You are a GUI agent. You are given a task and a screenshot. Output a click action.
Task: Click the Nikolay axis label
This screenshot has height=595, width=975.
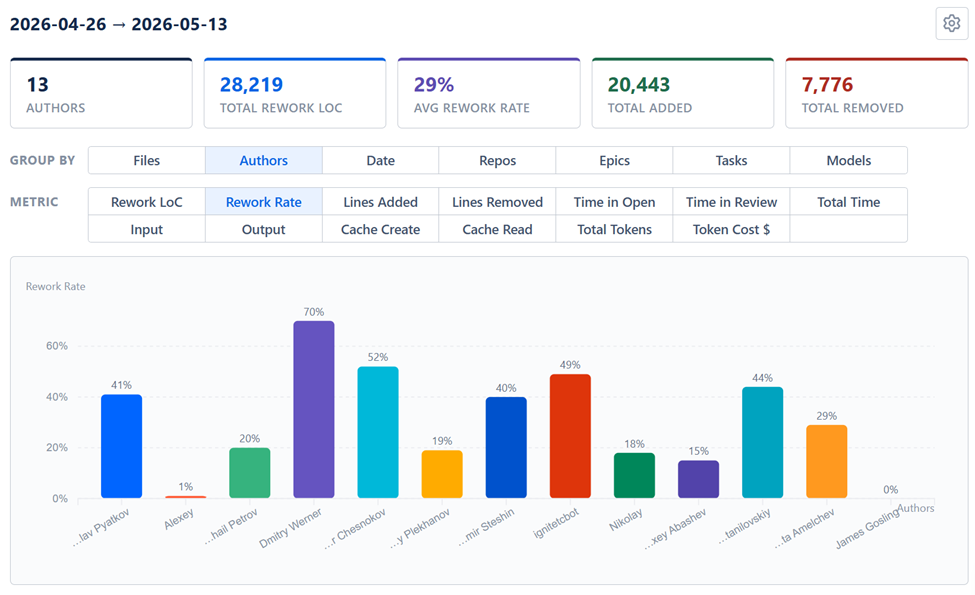click(x=626, y=520)
